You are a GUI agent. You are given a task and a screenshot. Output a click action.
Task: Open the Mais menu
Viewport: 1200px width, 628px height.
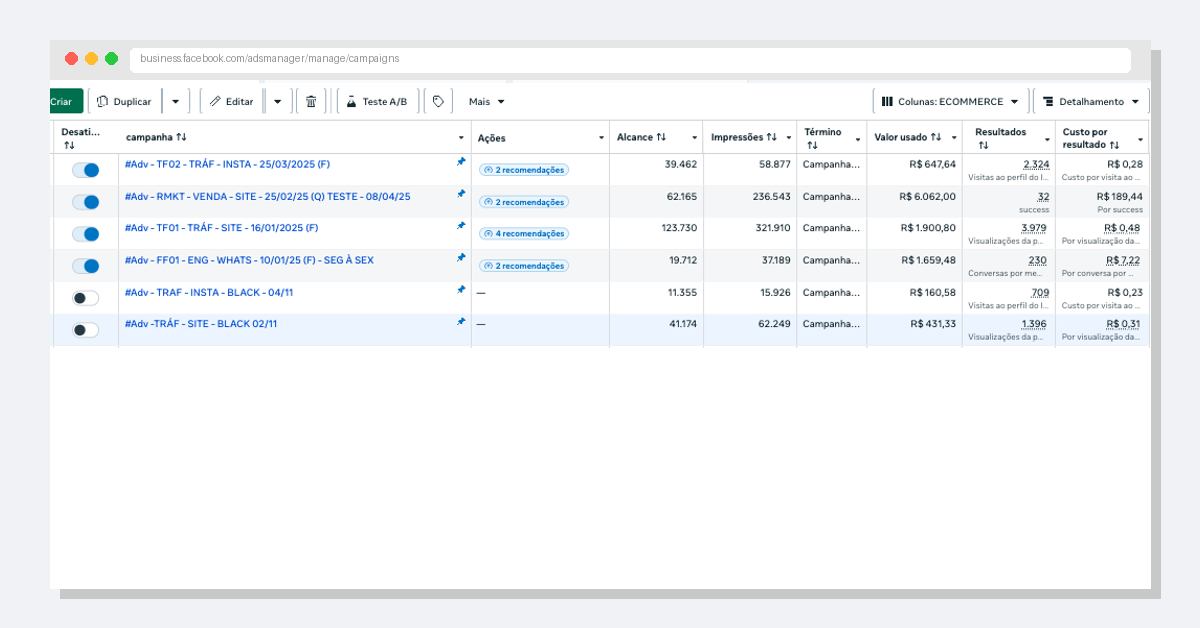(x=486, y=101)
